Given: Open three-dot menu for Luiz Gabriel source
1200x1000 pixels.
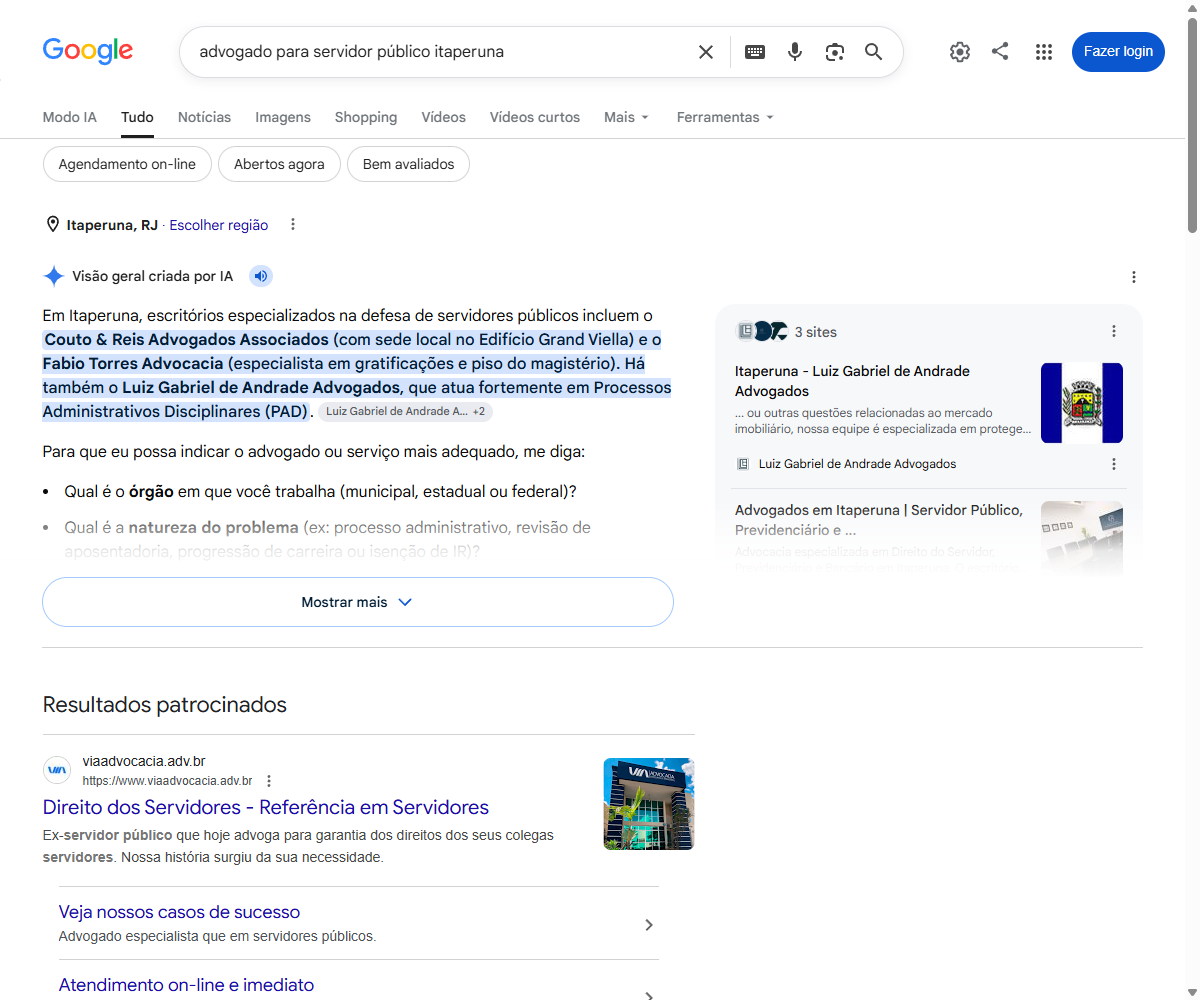Looking at the screenshot, I should [1114, 464].
